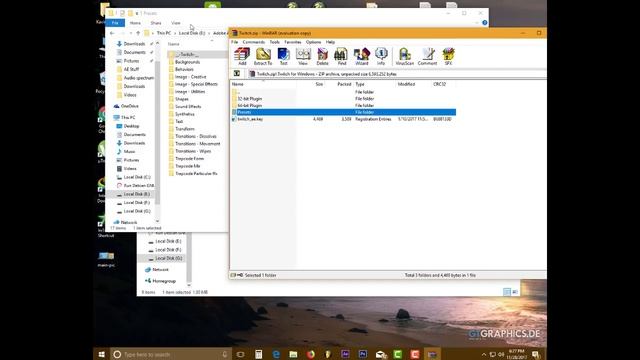Launch the Wizard from WinRAR toolbar
Image resolution: width=640 pixels, height=360 pixels.
362,56
